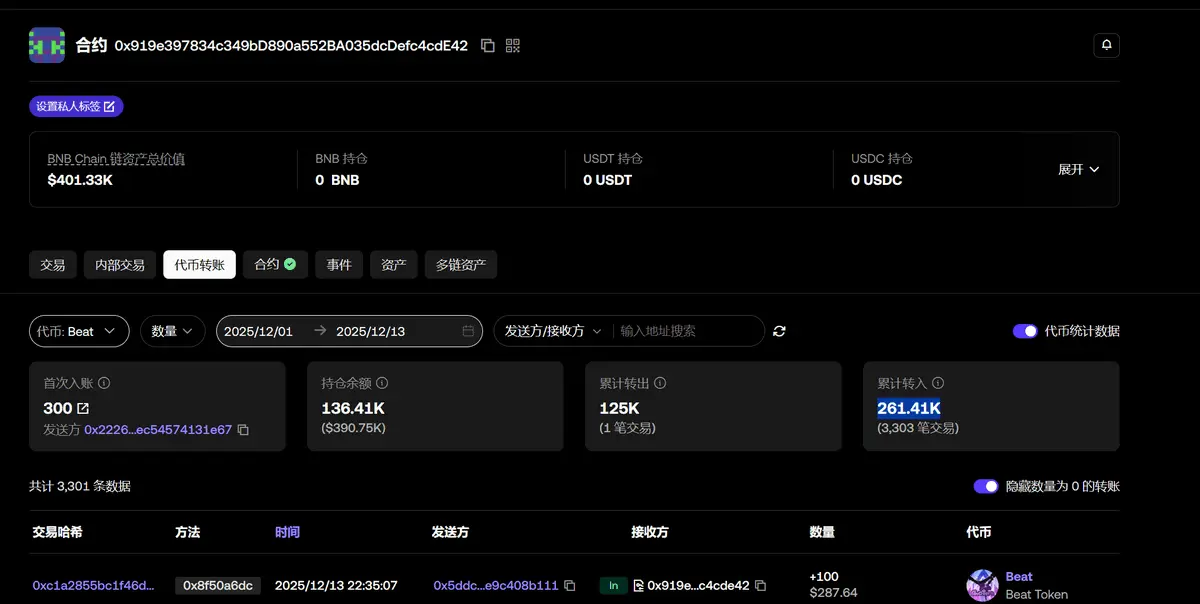Click the start date 2025/12/01
The width and height of the screenshot is (1200, 604).
click(x=258, y=331)
